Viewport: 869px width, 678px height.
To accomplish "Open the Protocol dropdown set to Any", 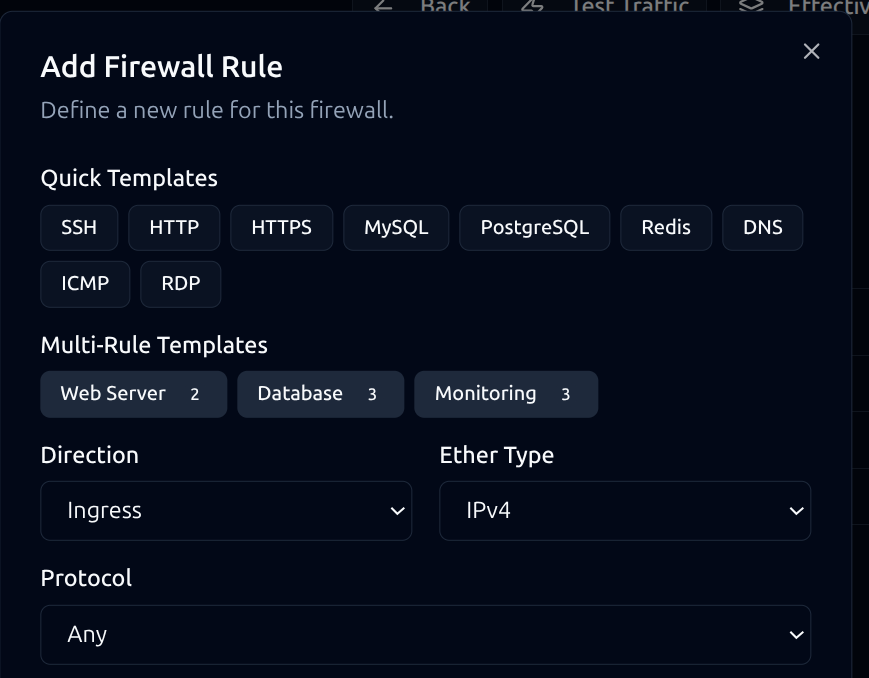I will [x=426, y=634].
